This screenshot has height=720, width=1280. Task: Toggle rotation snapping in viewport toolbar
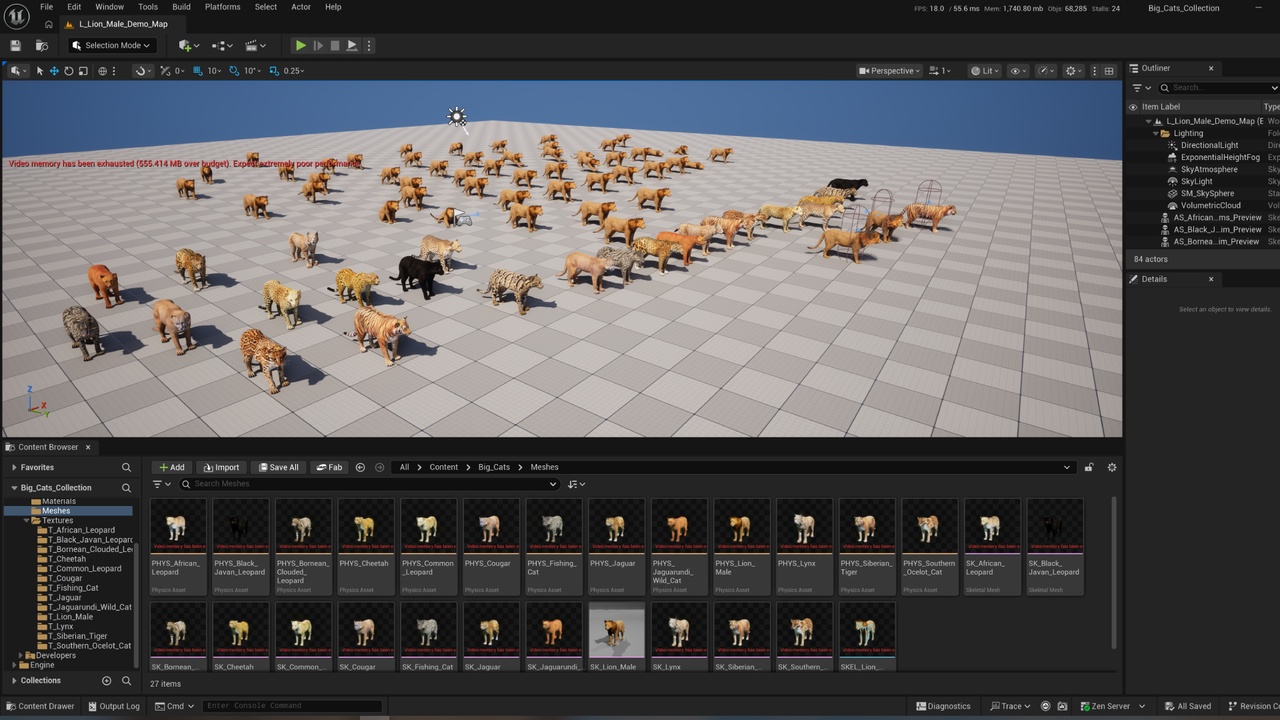click(x=234, y=71)
